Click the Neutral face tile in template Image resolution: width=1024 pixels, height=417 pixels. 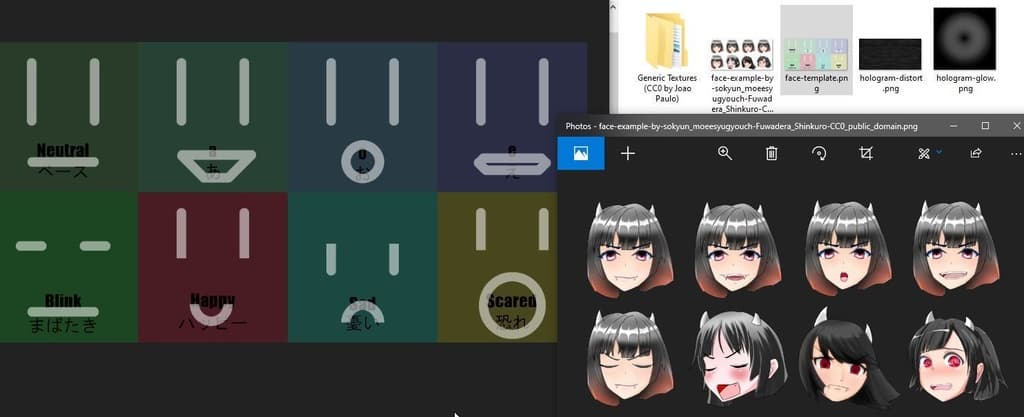point(69,117)
